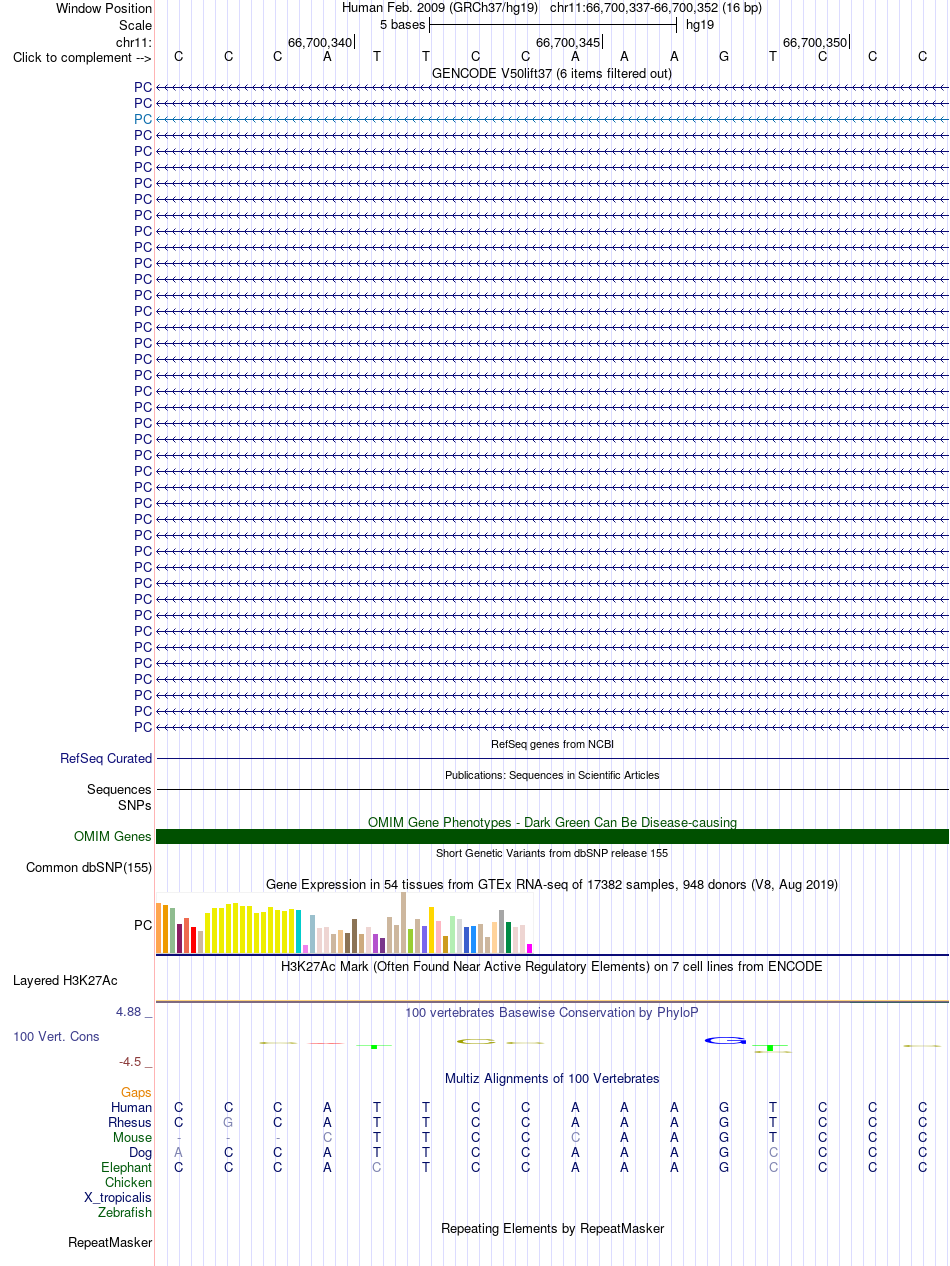
Task: Select the Elephant alignment row label
Action: coord(127,1168)
